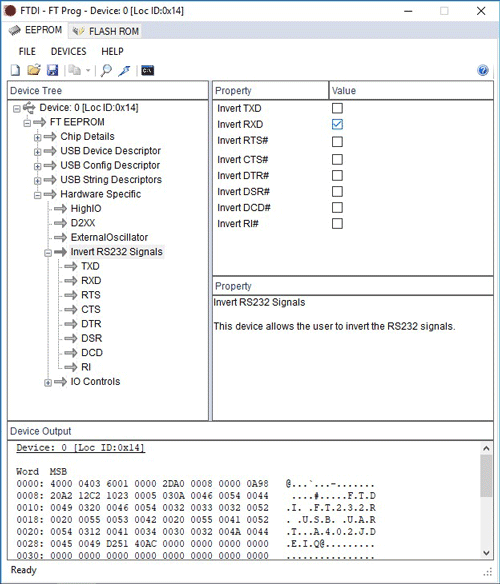Click the copy pages toolbar icon
500x584 pixels.
(75, 70)
